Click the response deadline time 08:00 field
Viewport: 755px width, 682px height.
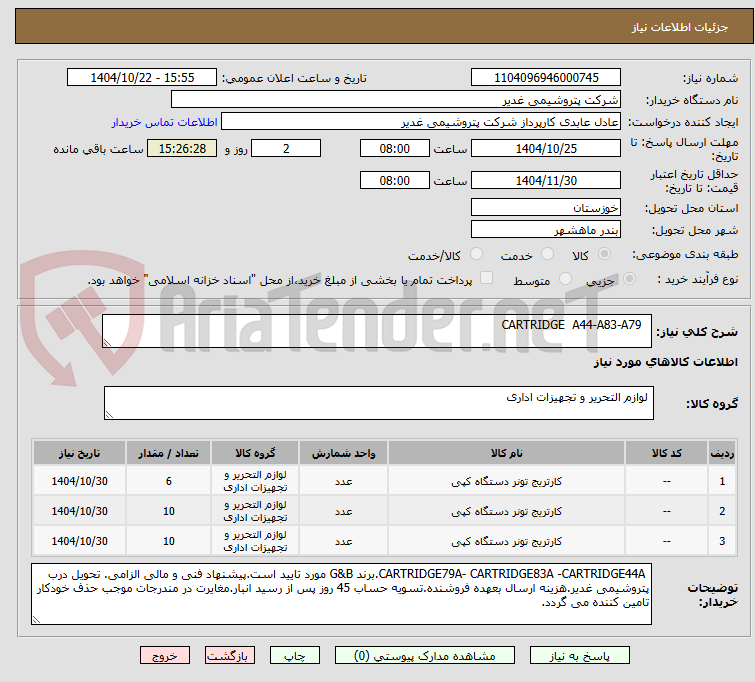pos(394,148)
